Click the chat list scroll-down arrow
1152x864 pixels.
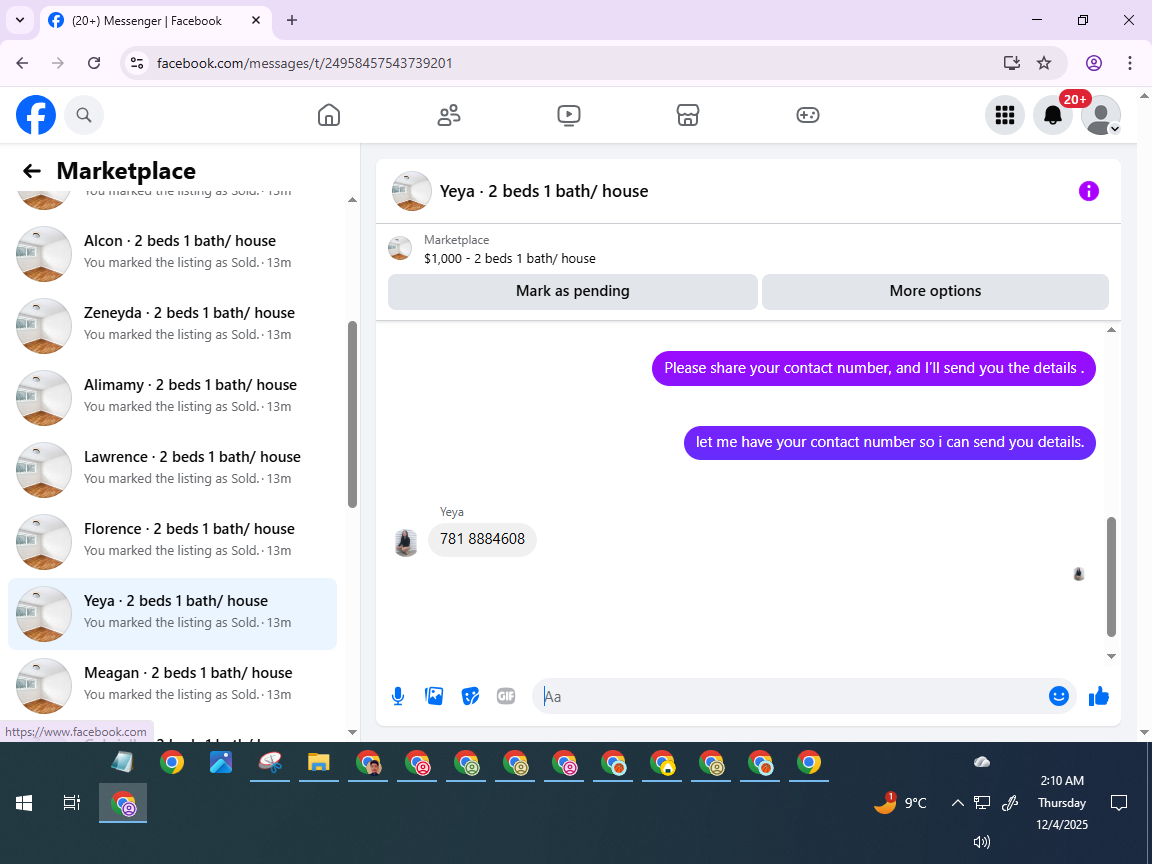352,732
